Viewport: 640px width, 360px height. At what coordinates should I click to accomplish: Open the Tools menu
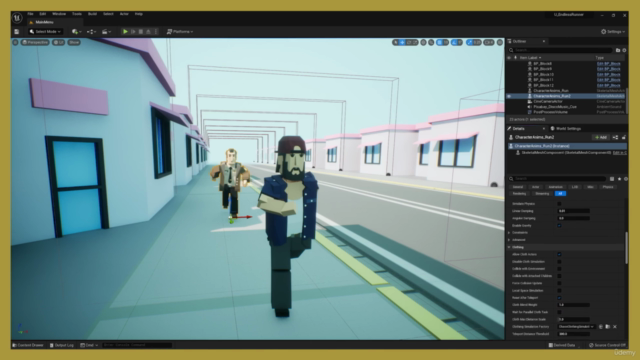[77, 14]
